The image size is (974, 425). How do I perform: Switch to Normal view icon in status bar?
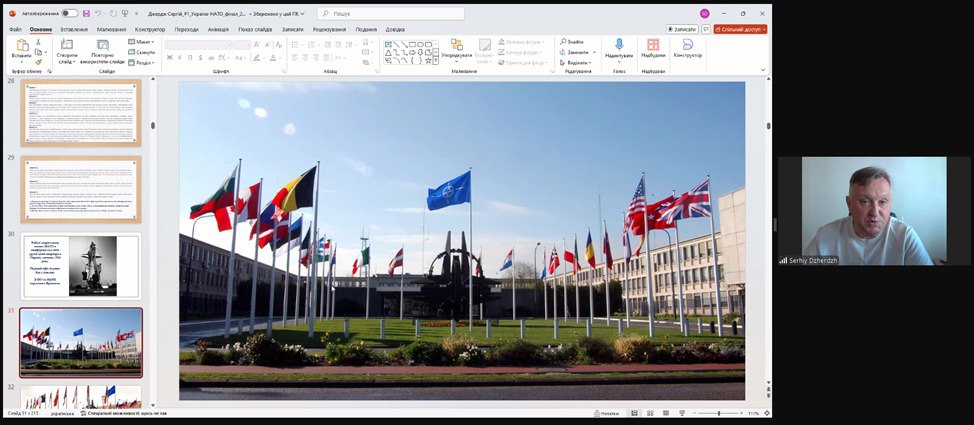click(x=635, y=413)
